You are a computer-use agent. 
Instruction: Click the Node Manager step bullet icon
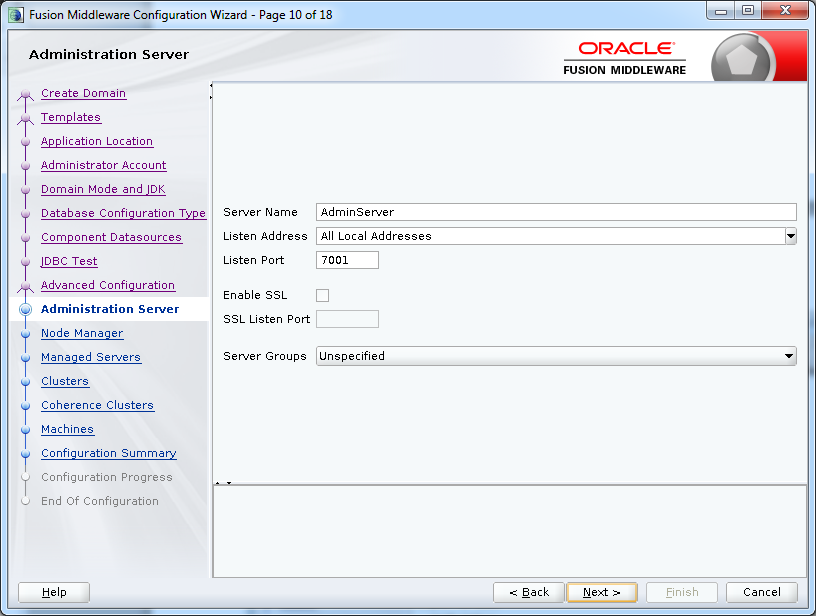[x=25, y=333]
